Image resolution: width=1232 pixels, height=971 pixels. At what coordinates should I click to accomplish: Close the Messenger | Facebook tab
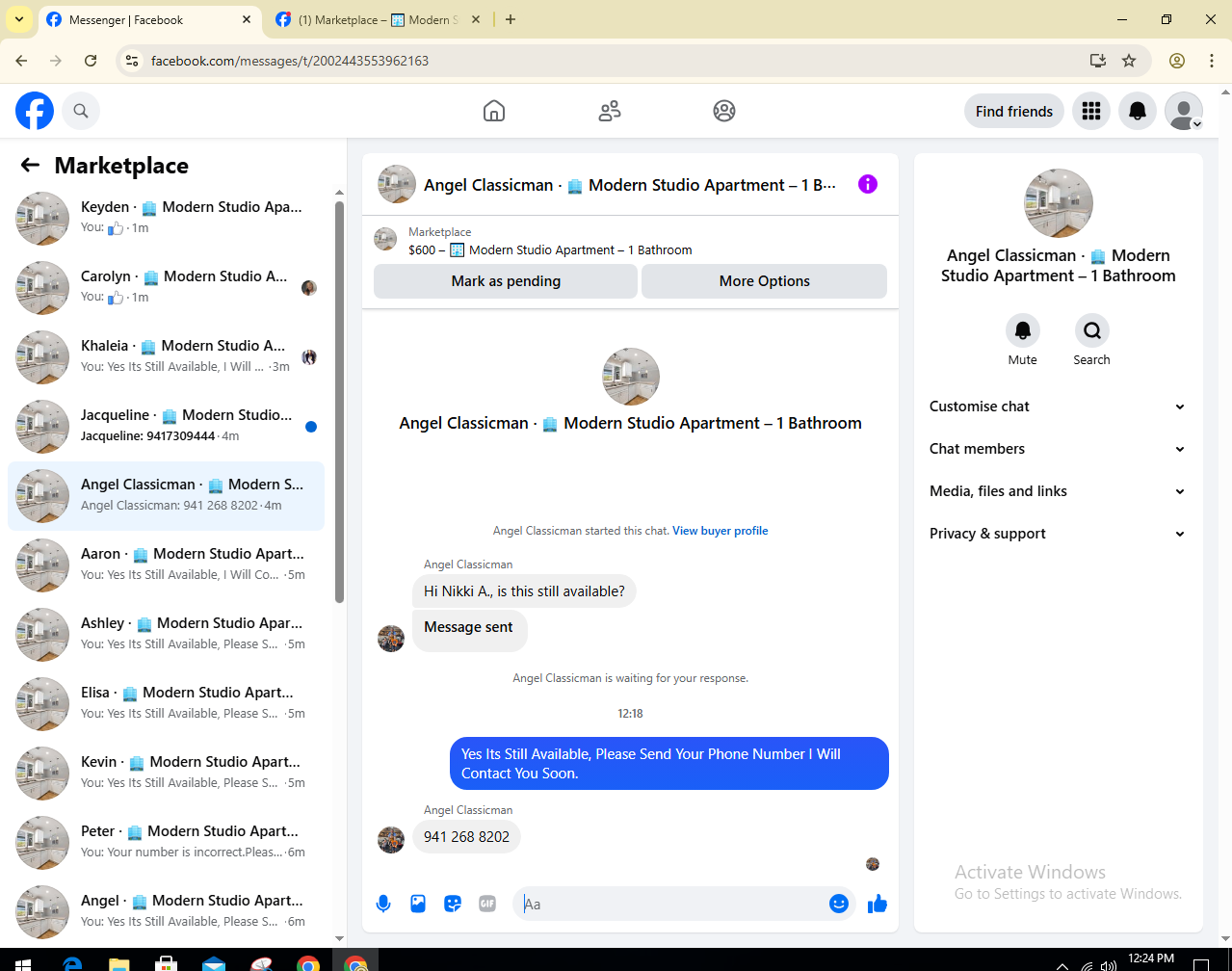tap(247, 20)
